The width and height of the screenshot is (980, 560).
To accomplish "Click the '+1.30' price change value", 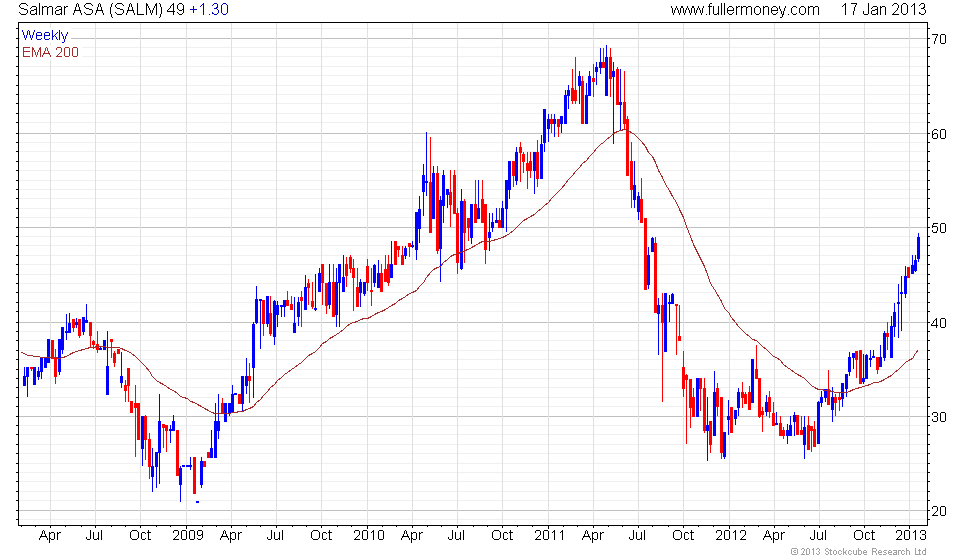I will coord(209,9).
